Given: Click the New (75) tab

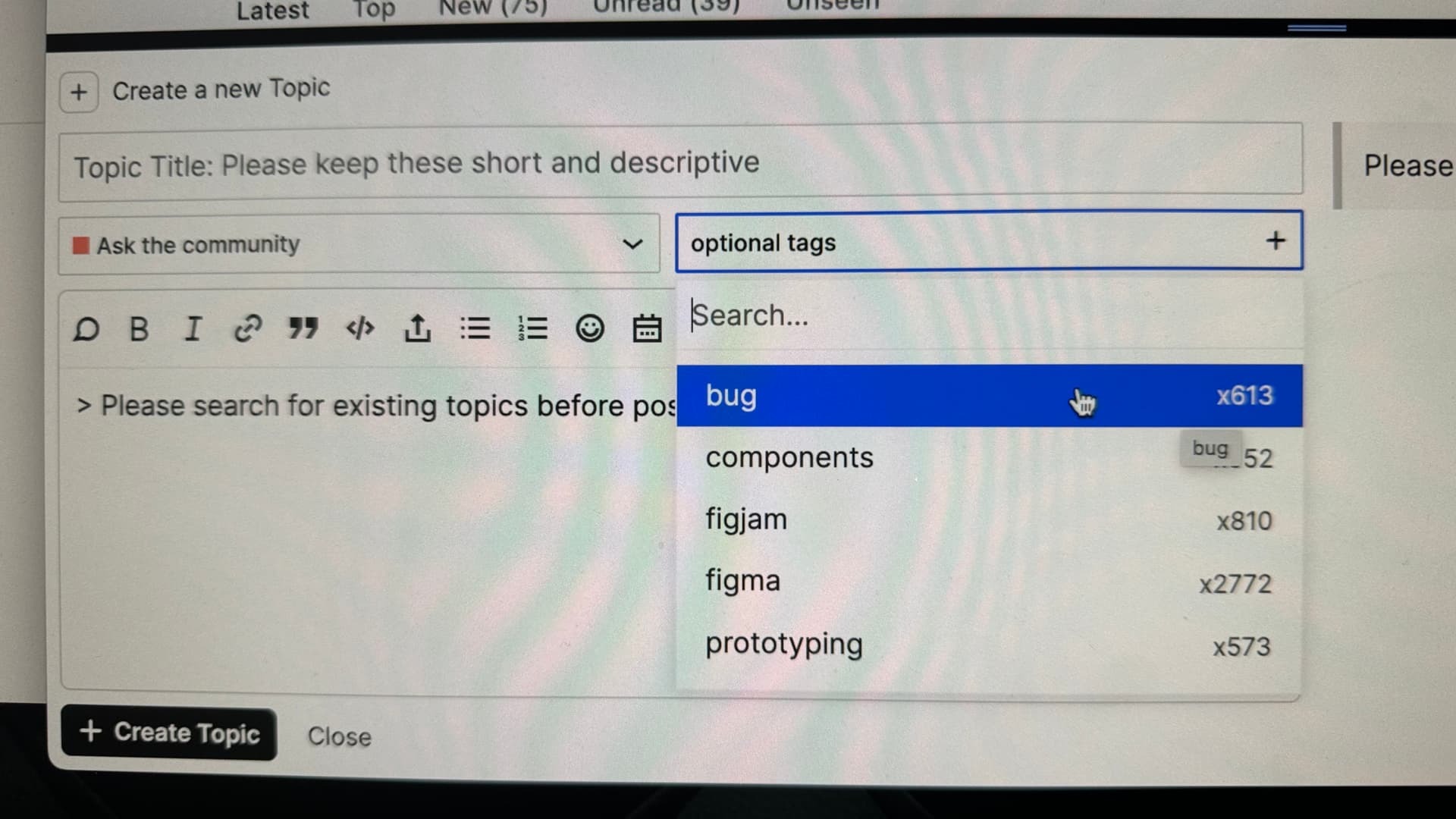Looking at the screenshot, I should click(x=491, y=8).
